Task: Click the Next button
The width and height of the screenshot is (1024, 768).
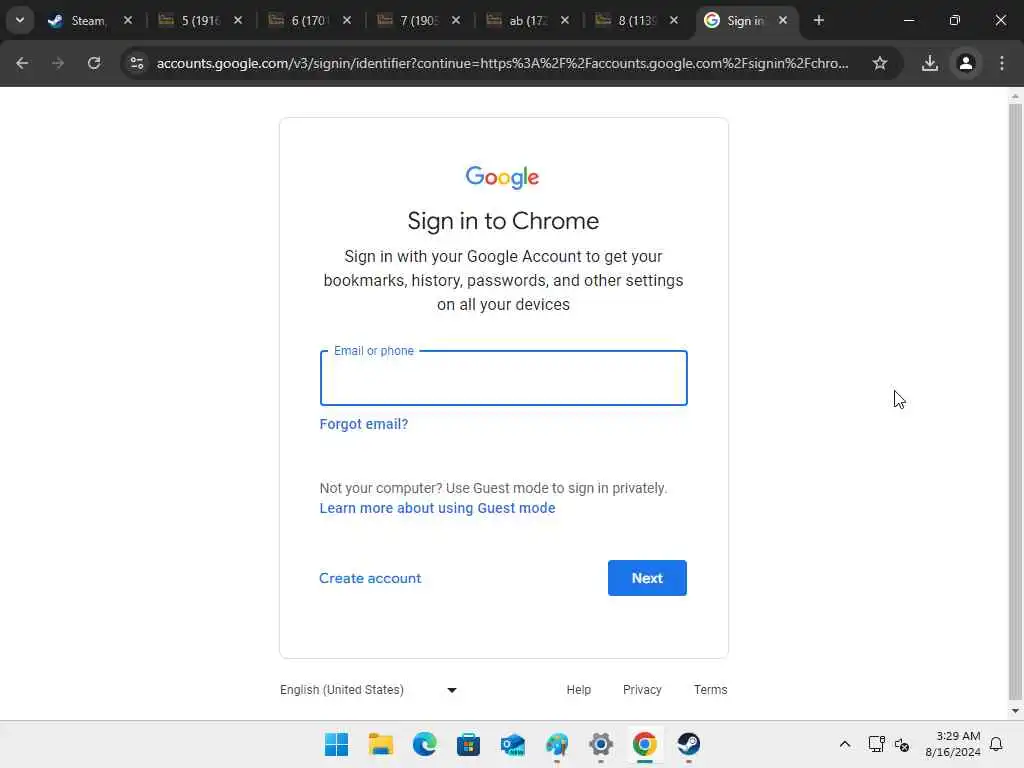Action: click(647, 578)
